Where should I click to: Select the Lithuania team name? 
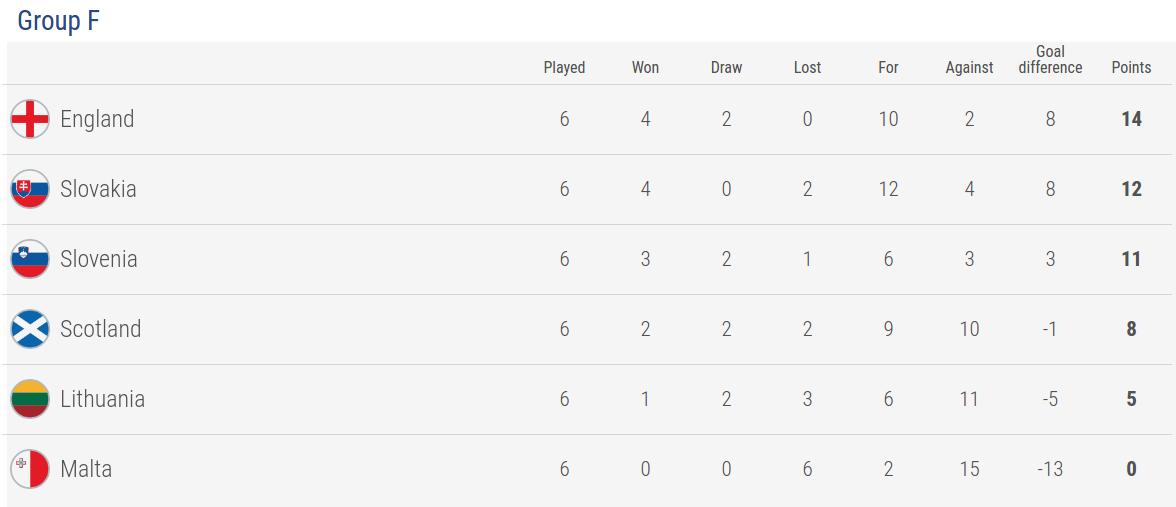(x=102, y=399)
